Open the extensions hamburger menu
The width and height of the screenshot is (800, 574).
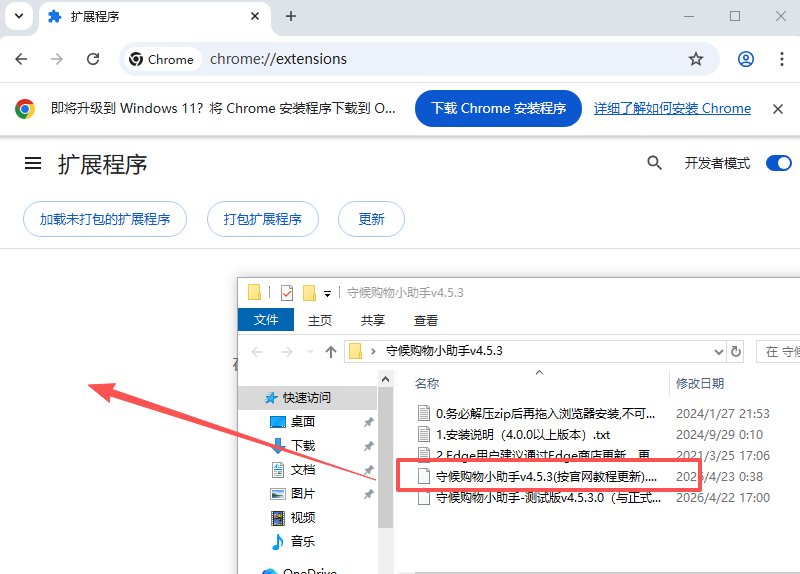click(33, 163)
